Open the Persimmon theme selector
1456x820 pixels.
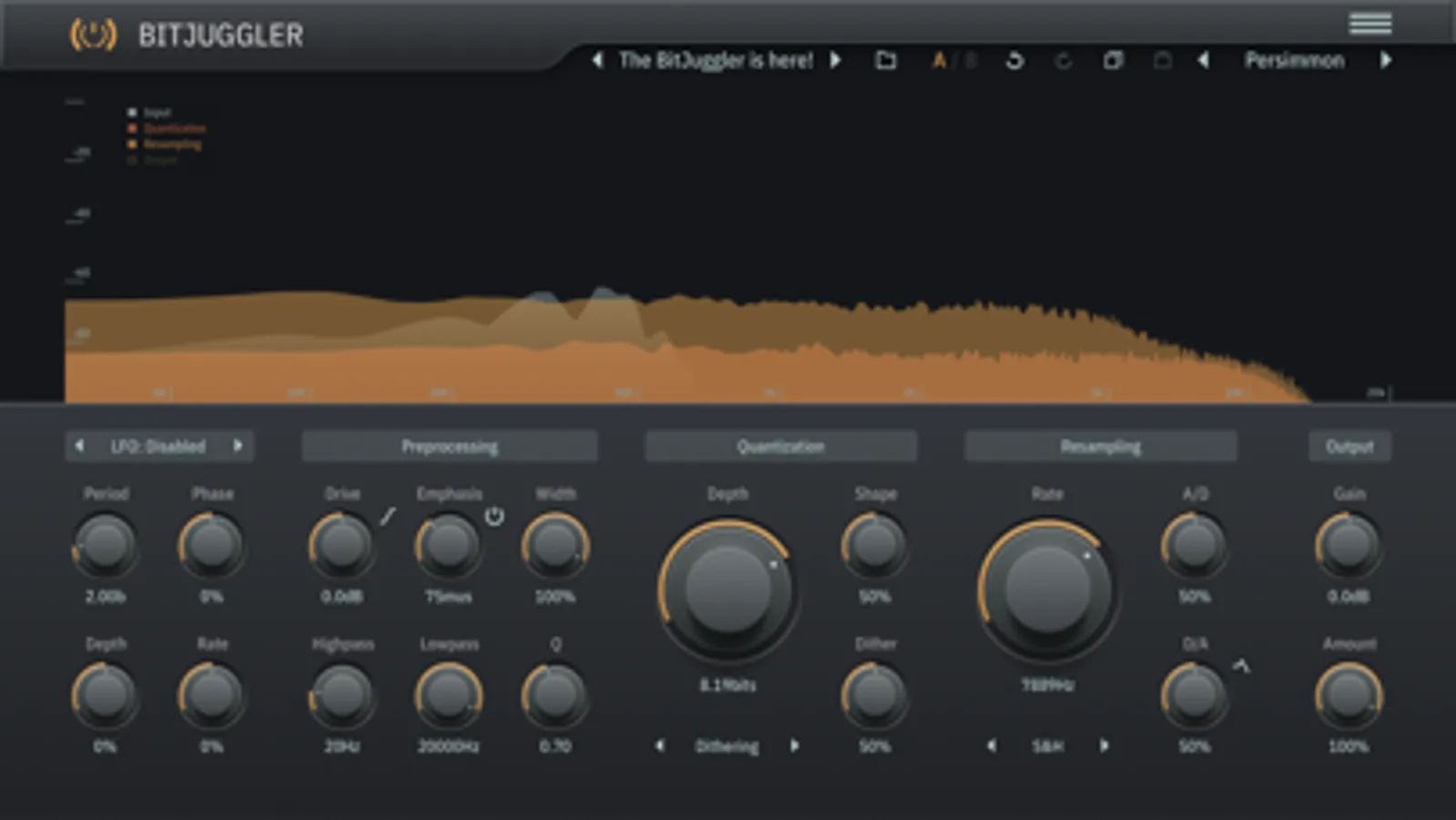[1294, 60]
